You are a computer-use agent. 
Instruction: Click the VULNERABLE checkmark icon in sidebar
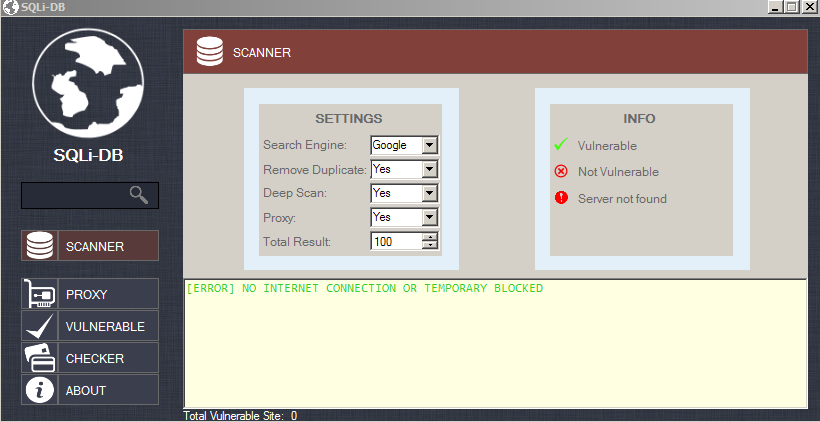40,326
